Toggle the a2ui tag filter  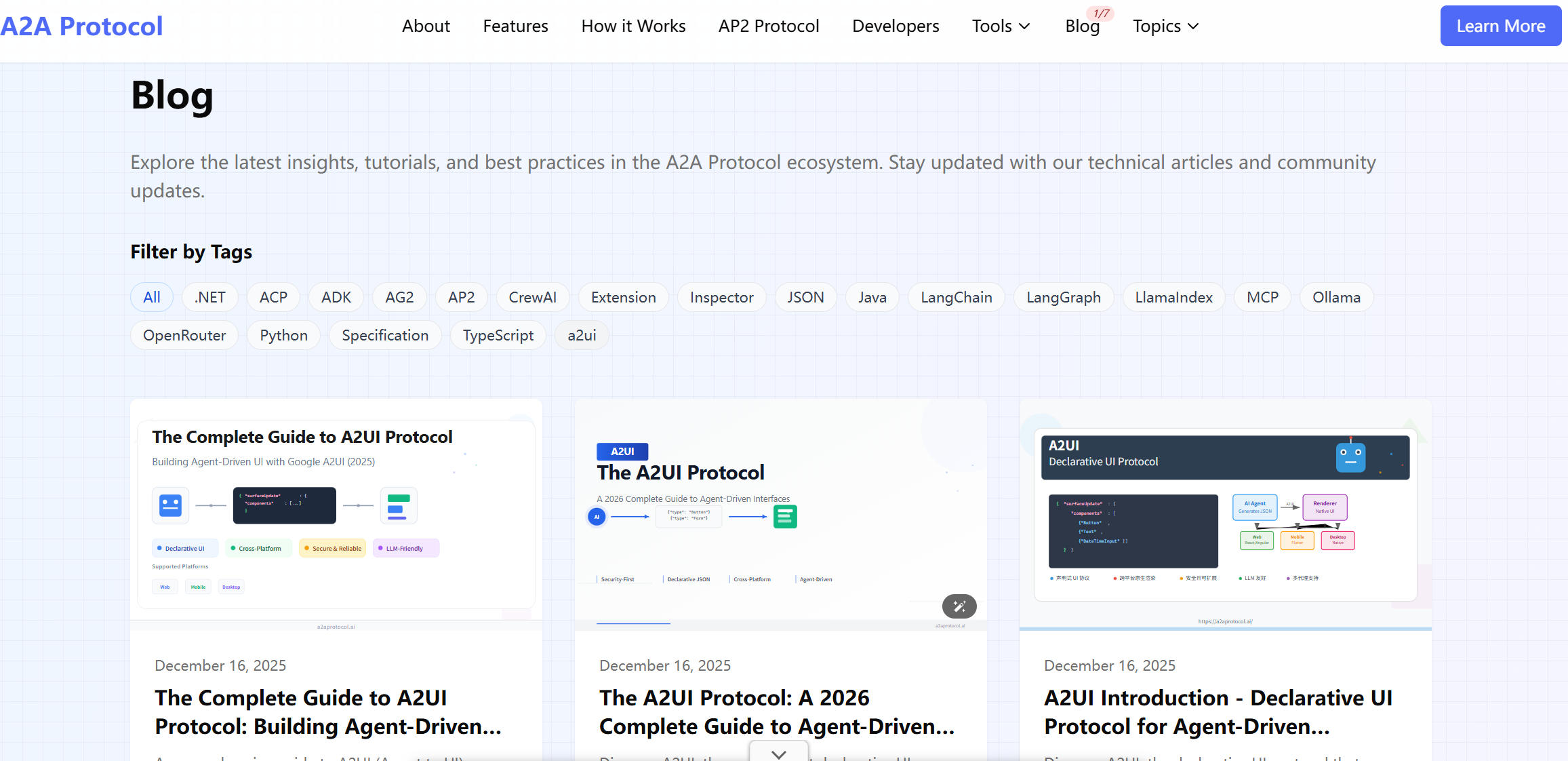coord(581,335)
